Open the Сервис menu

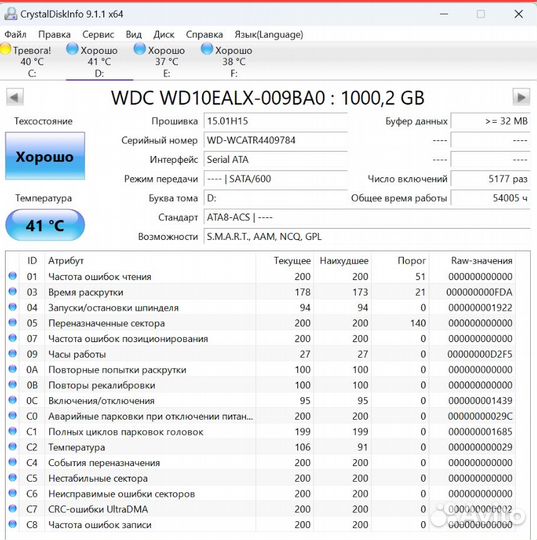(98, 34)
